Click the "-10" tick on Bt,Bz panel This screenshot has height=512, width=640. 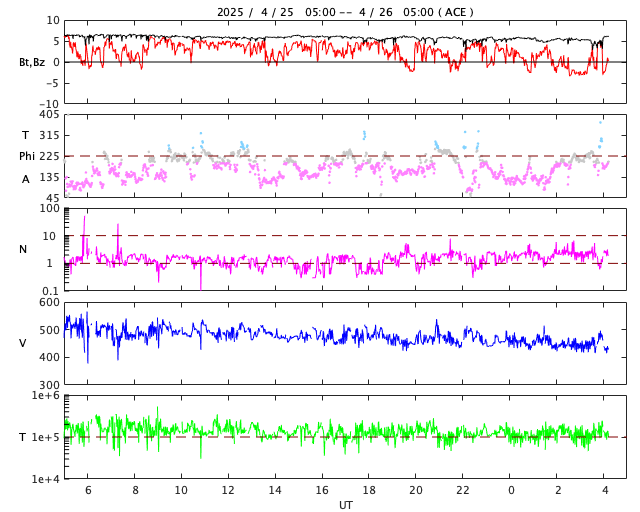tap(49, 104)
